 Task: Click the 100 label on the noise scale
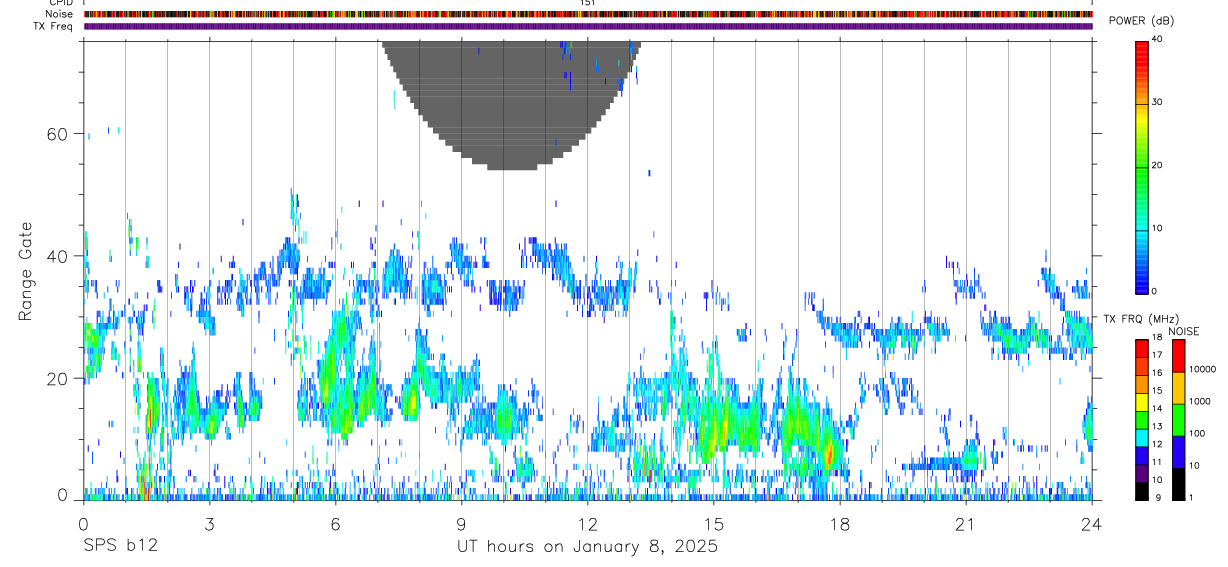(1195, 433)
